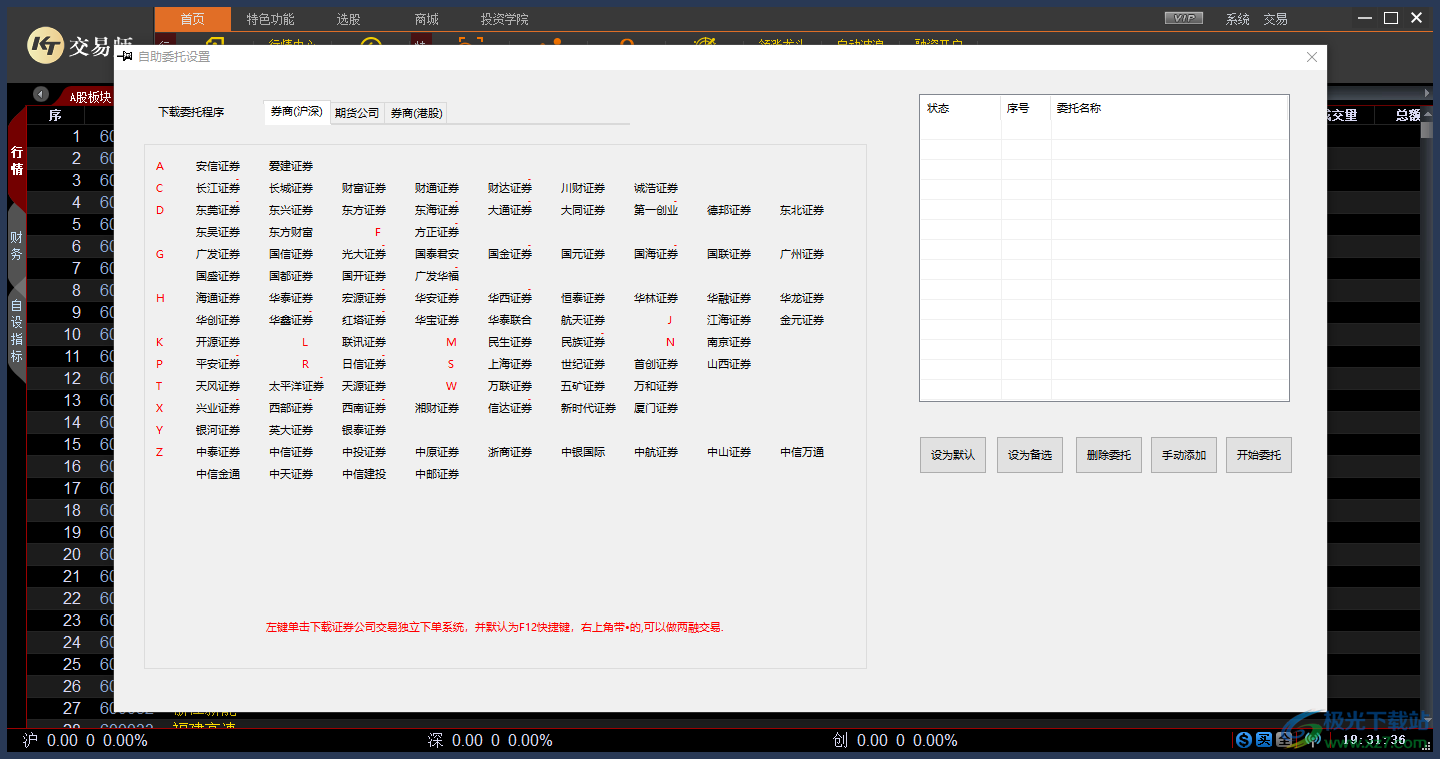Click the grey 全 status bar icon

1284,740
